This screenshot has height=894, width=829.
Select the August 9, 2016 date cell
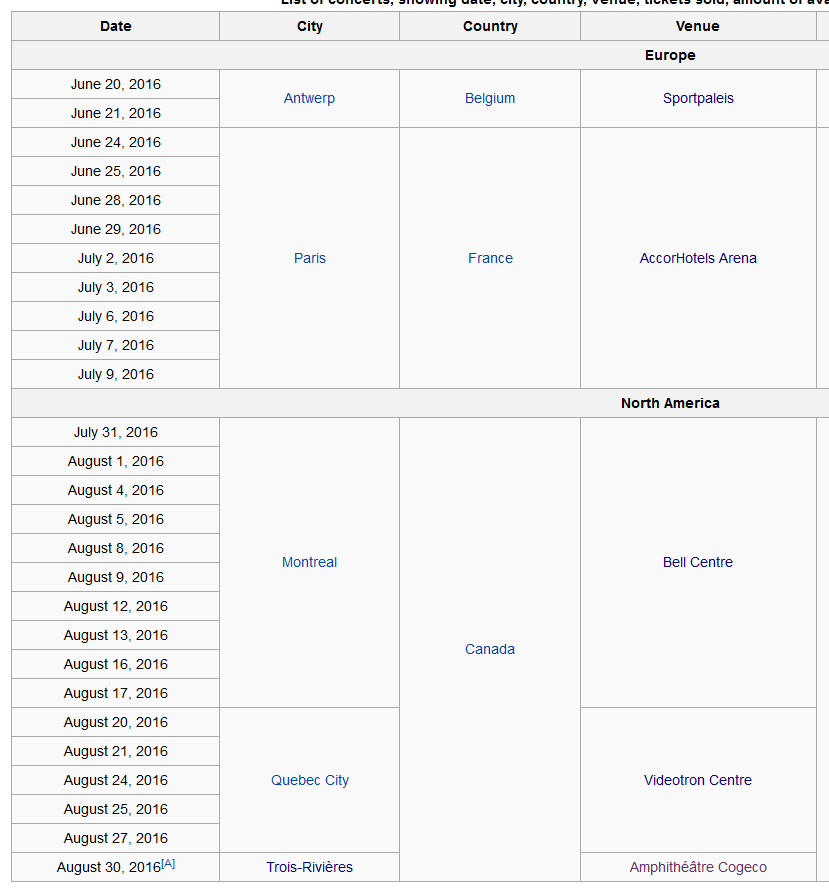116,578
